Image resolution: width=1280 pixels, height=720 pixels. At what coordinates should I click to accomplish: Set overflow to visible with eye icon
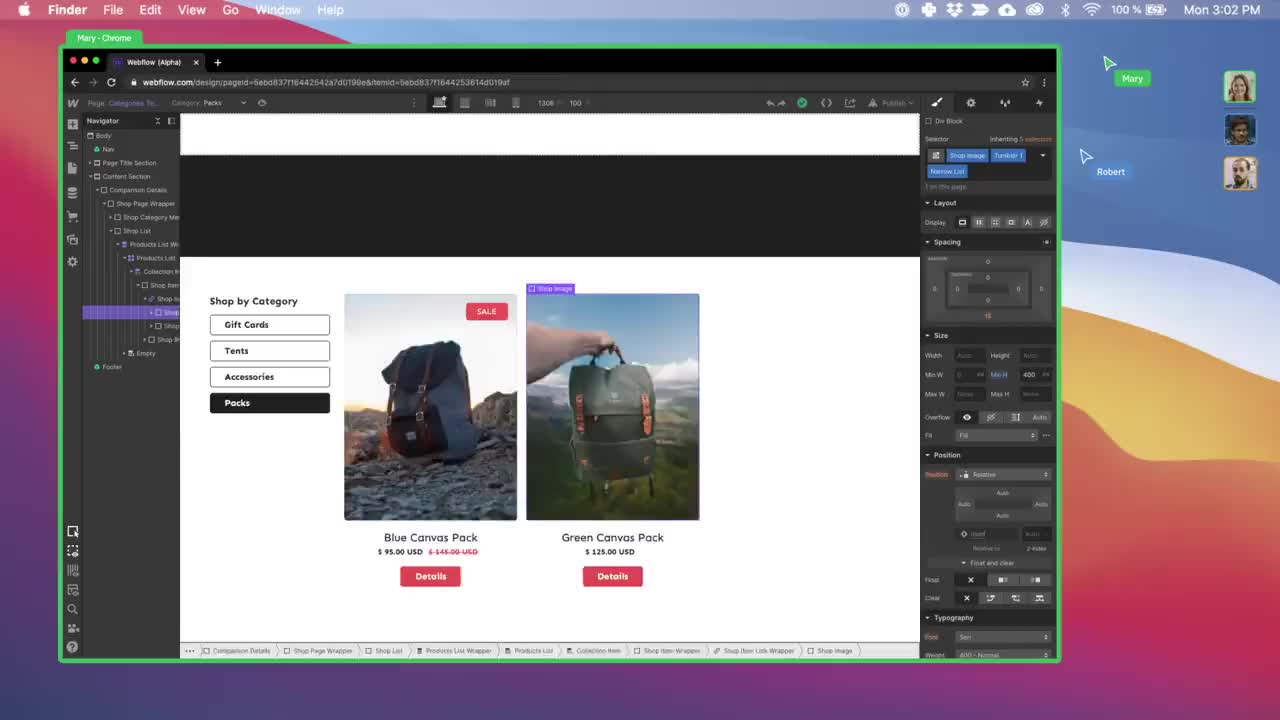[966, 417]
